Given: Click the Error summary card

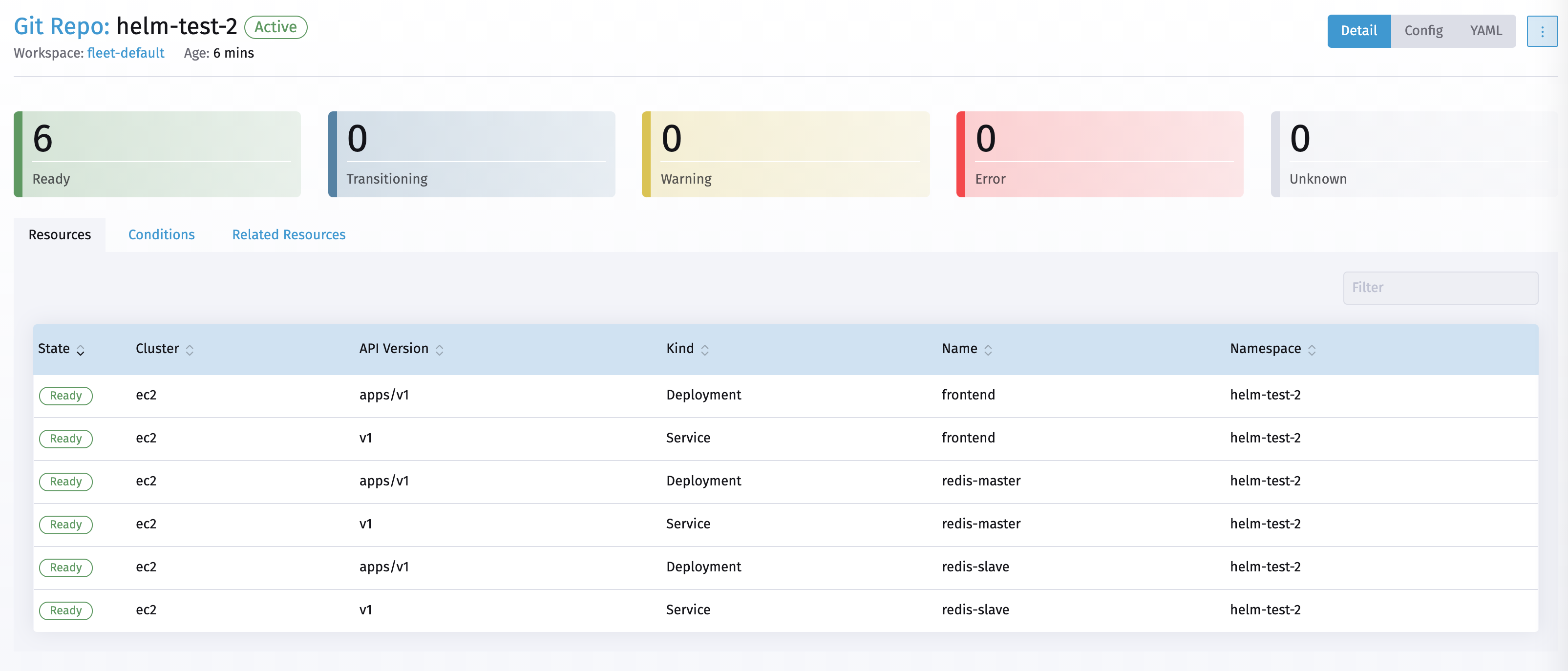Looking at the screenshot, I should [1099, 154].
